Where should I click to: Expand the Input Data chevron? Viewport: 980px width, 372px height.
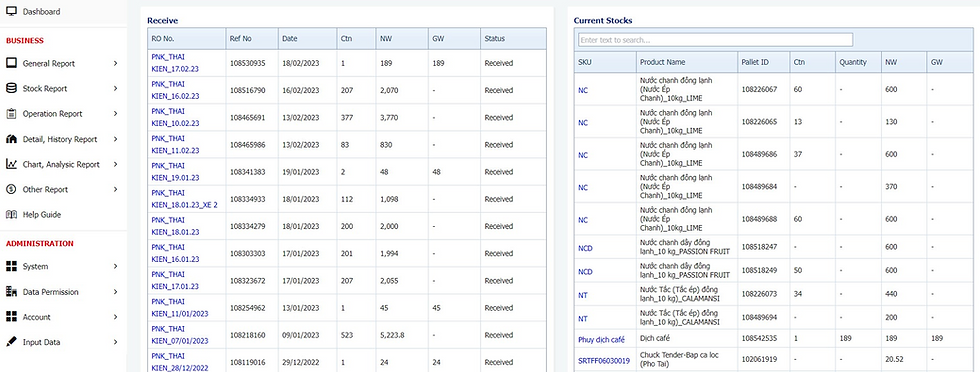[116, 342]
